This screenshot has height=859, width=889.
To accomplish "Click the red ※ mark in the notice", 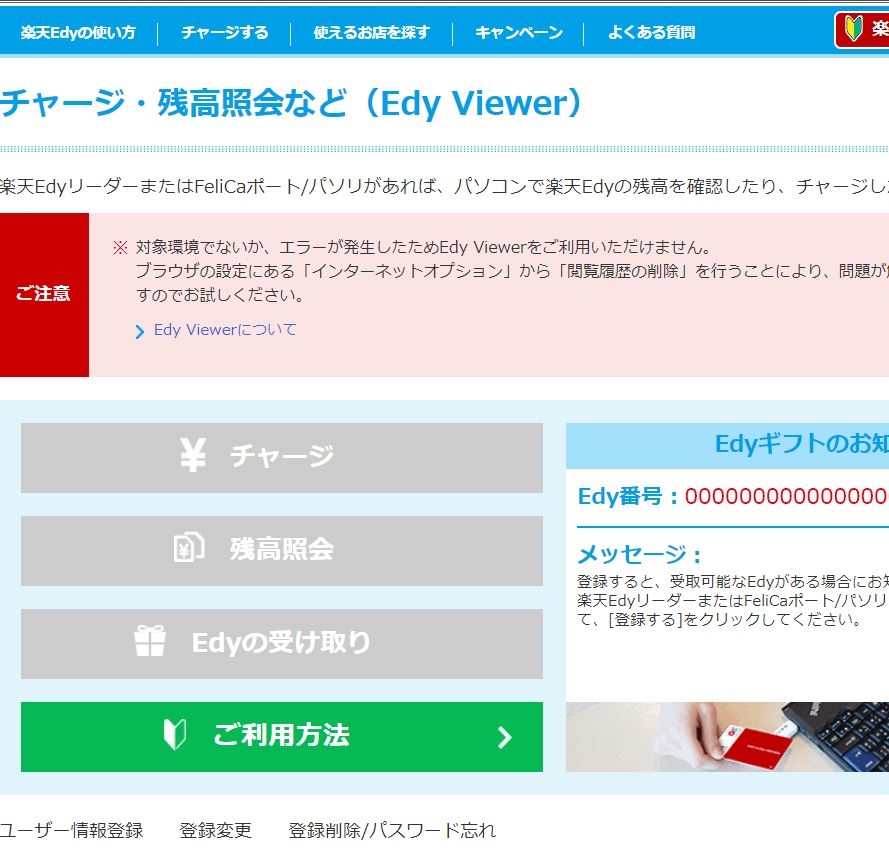I will [120, 247].
